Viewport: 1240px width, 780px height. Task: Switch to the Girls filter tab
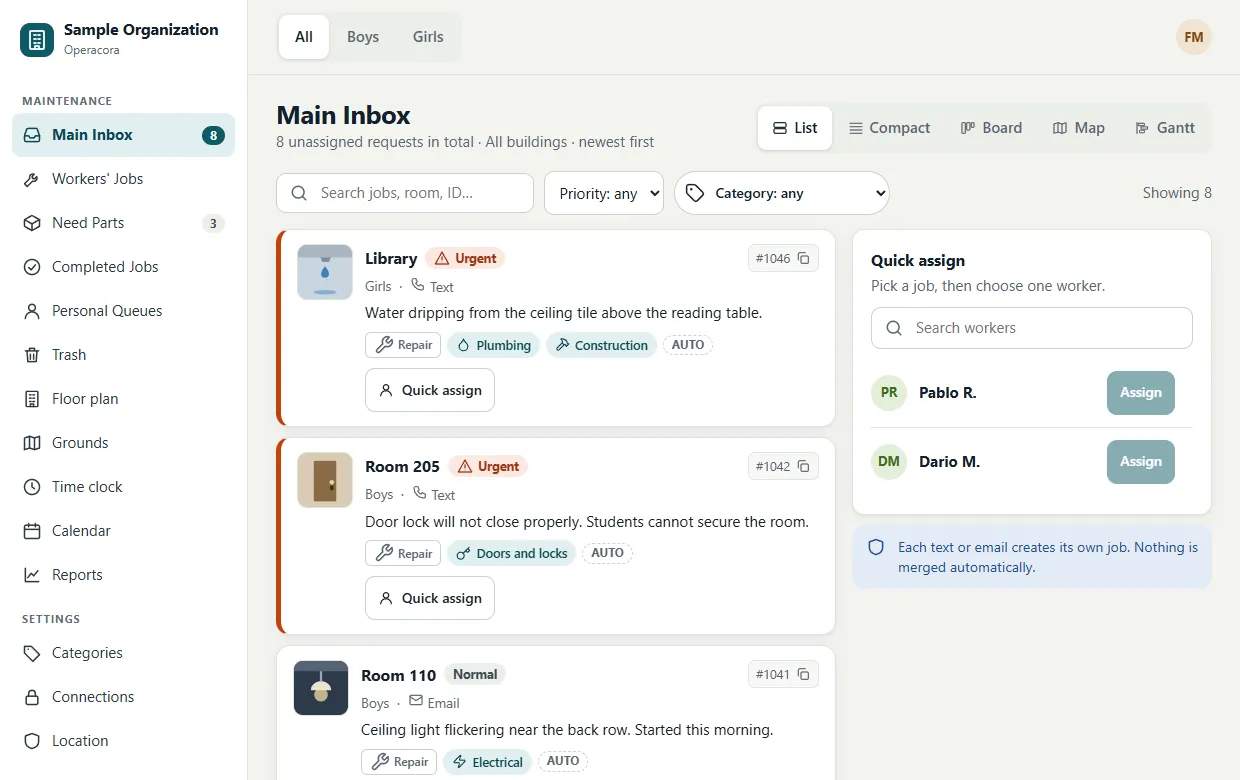tap(428, 37)
